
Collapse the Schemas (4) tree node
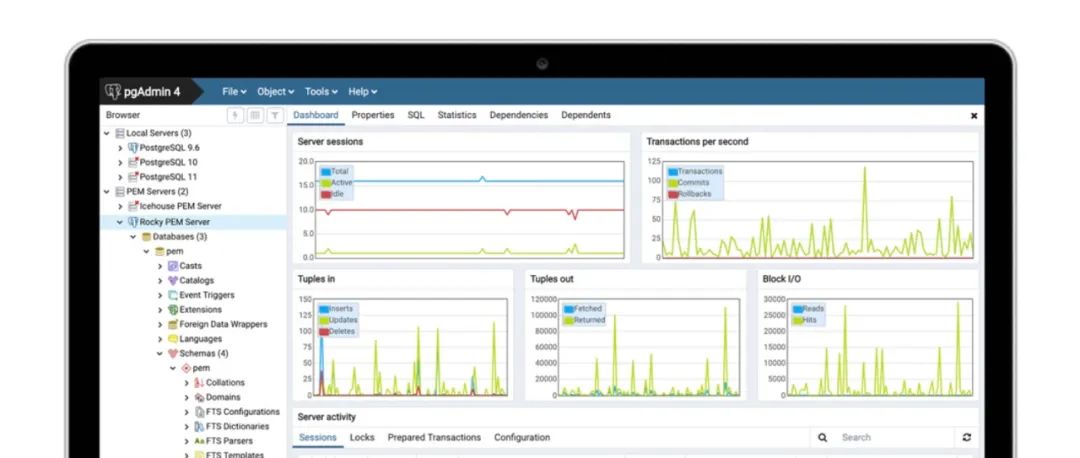click(x=159, y=354)
